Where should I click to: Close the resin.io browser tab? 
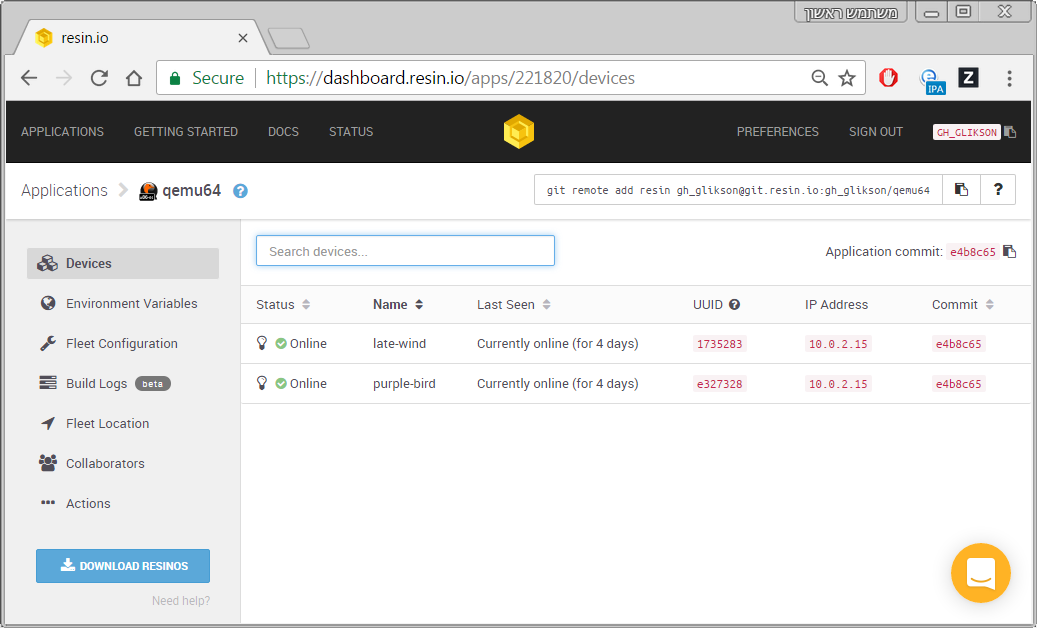coord(243,38)
